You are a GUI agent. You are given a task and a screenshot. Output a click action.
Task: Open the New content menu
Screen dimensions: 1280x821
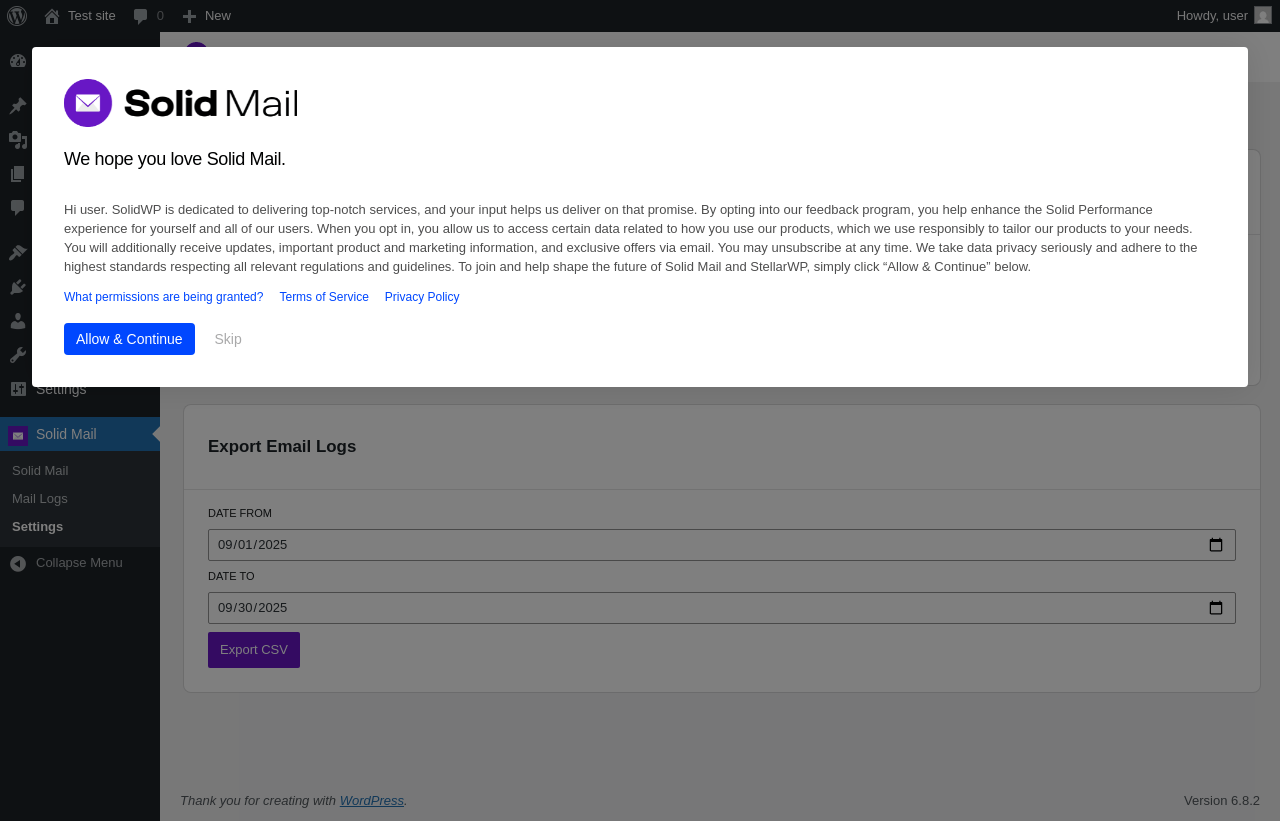pyautogui.click(x=207, y=16)
